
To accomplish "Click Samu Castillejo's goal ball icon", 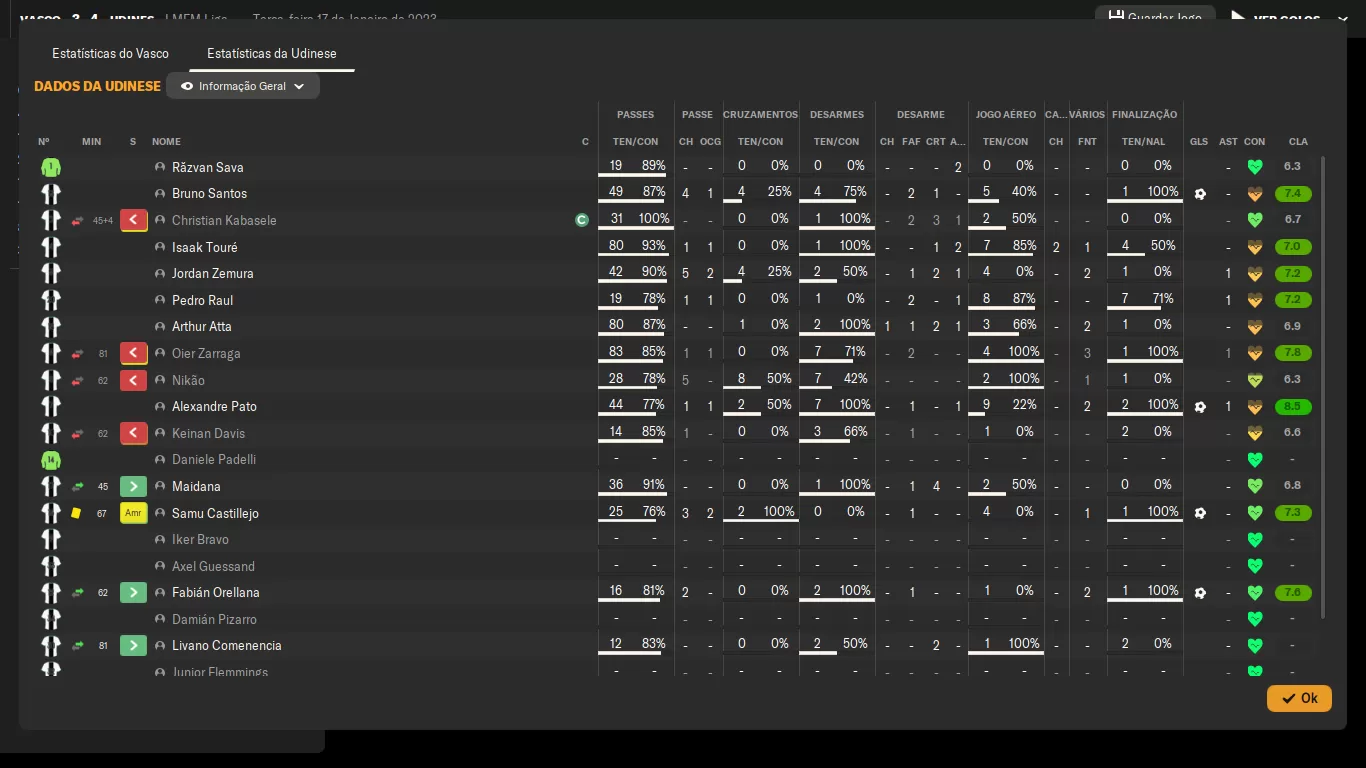I will [1200, 513].
